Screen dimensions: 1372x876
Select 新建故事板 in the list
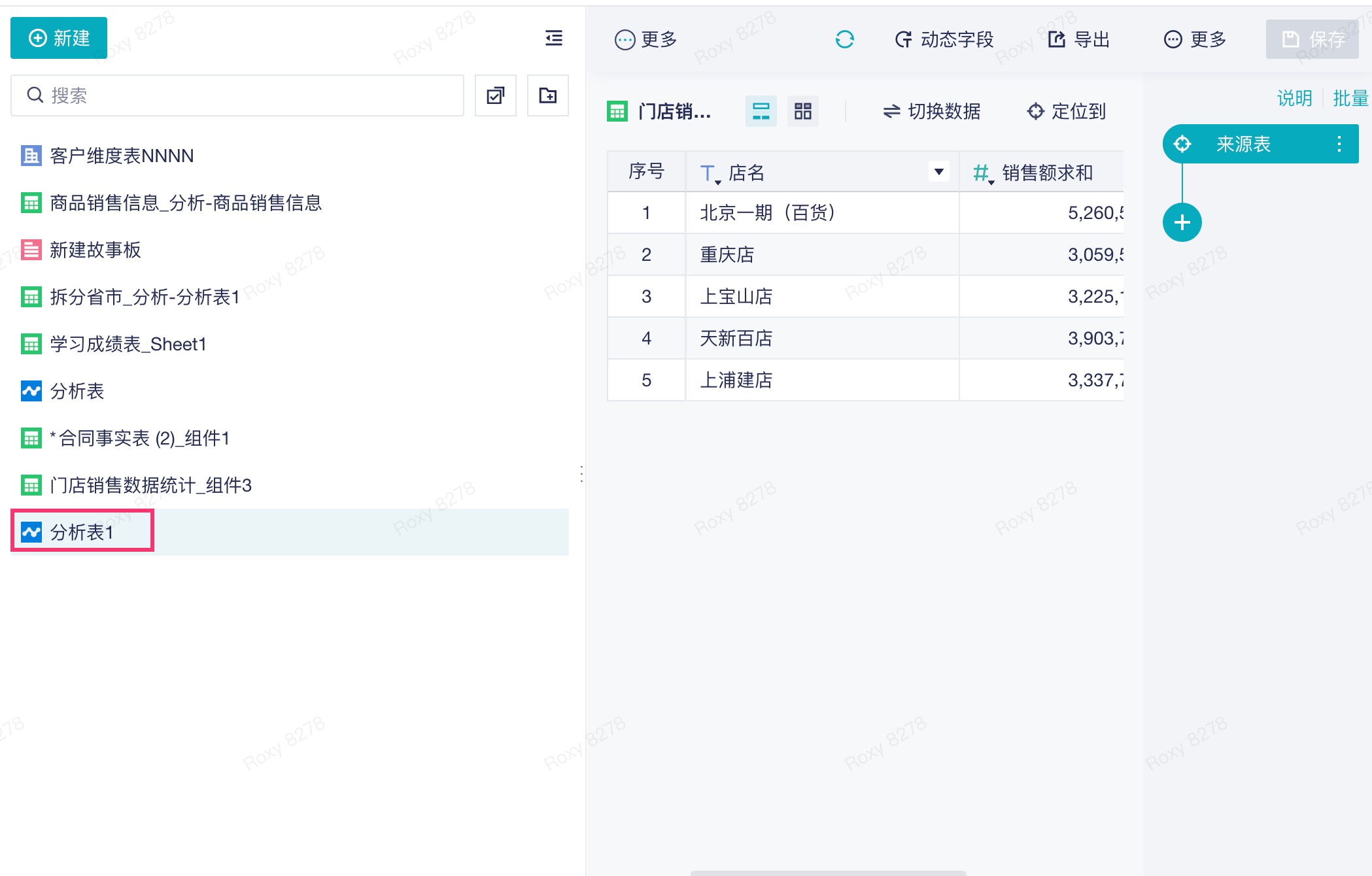(95, 250)
